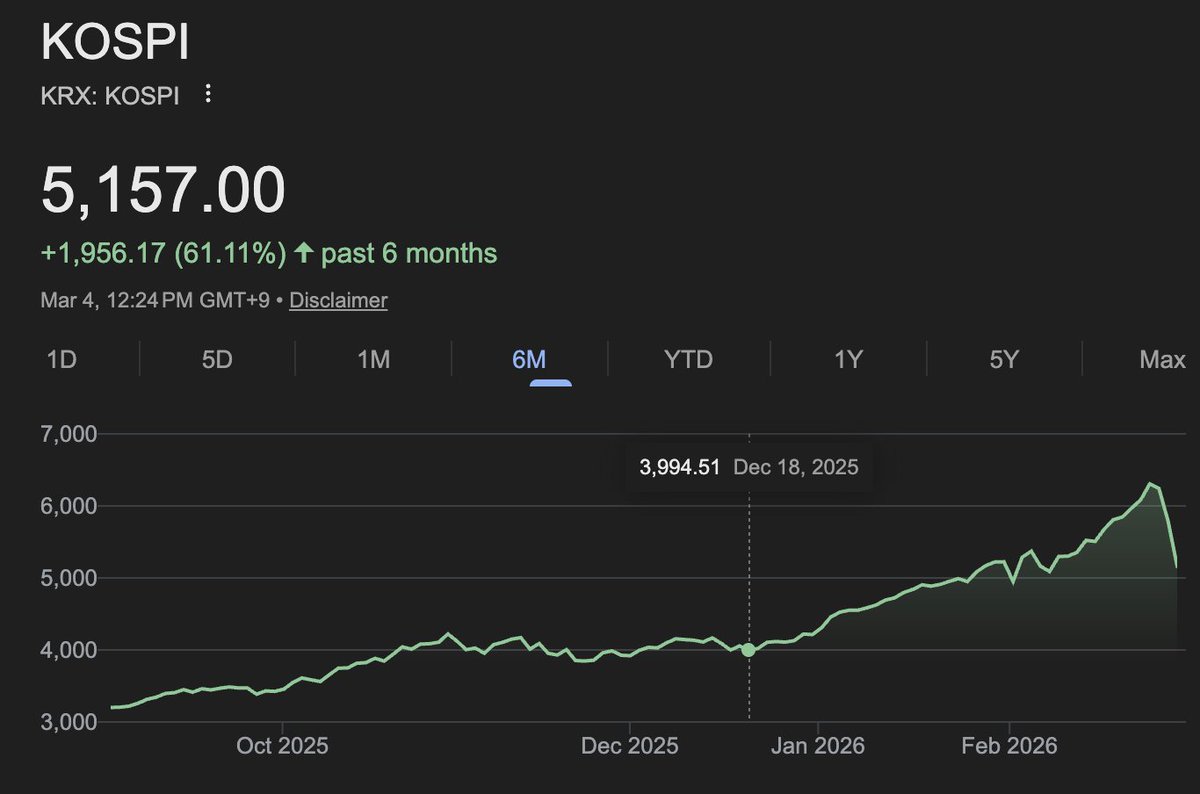Screen dimensions: 1200x794
Task: Show the 1Y chart range
Action: coord(848,359)
